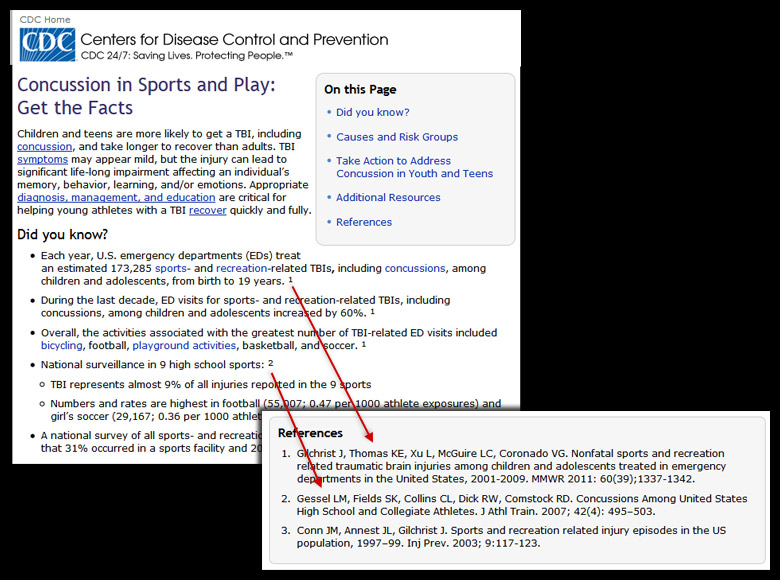Click footnote 2 after 'National surveillance in 9 high school sports'
The image size is (780, 580).
[270, 363]
